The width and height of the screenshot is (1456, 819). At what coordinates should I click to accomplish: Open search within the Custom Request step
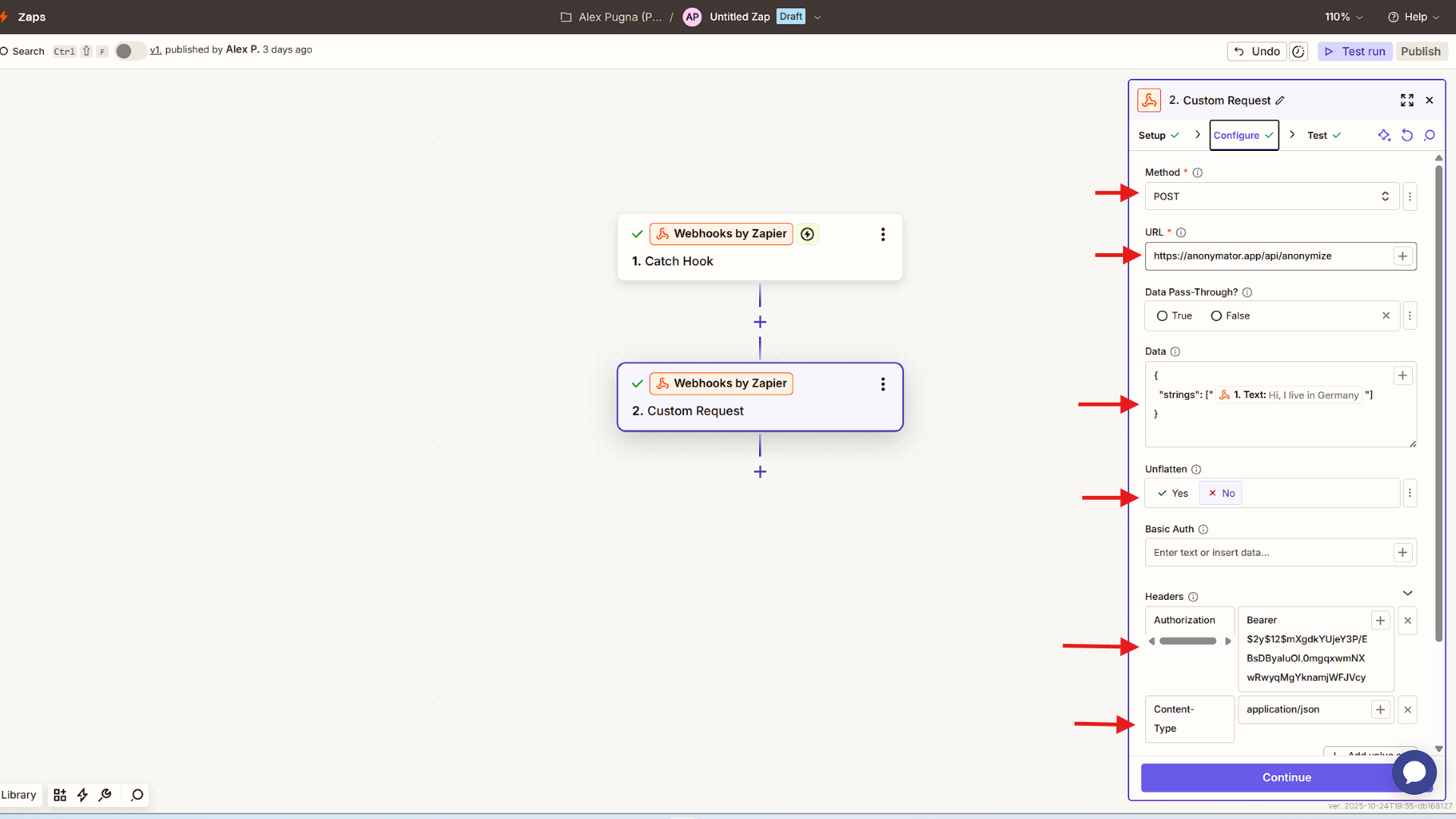tap(1429, 135)
